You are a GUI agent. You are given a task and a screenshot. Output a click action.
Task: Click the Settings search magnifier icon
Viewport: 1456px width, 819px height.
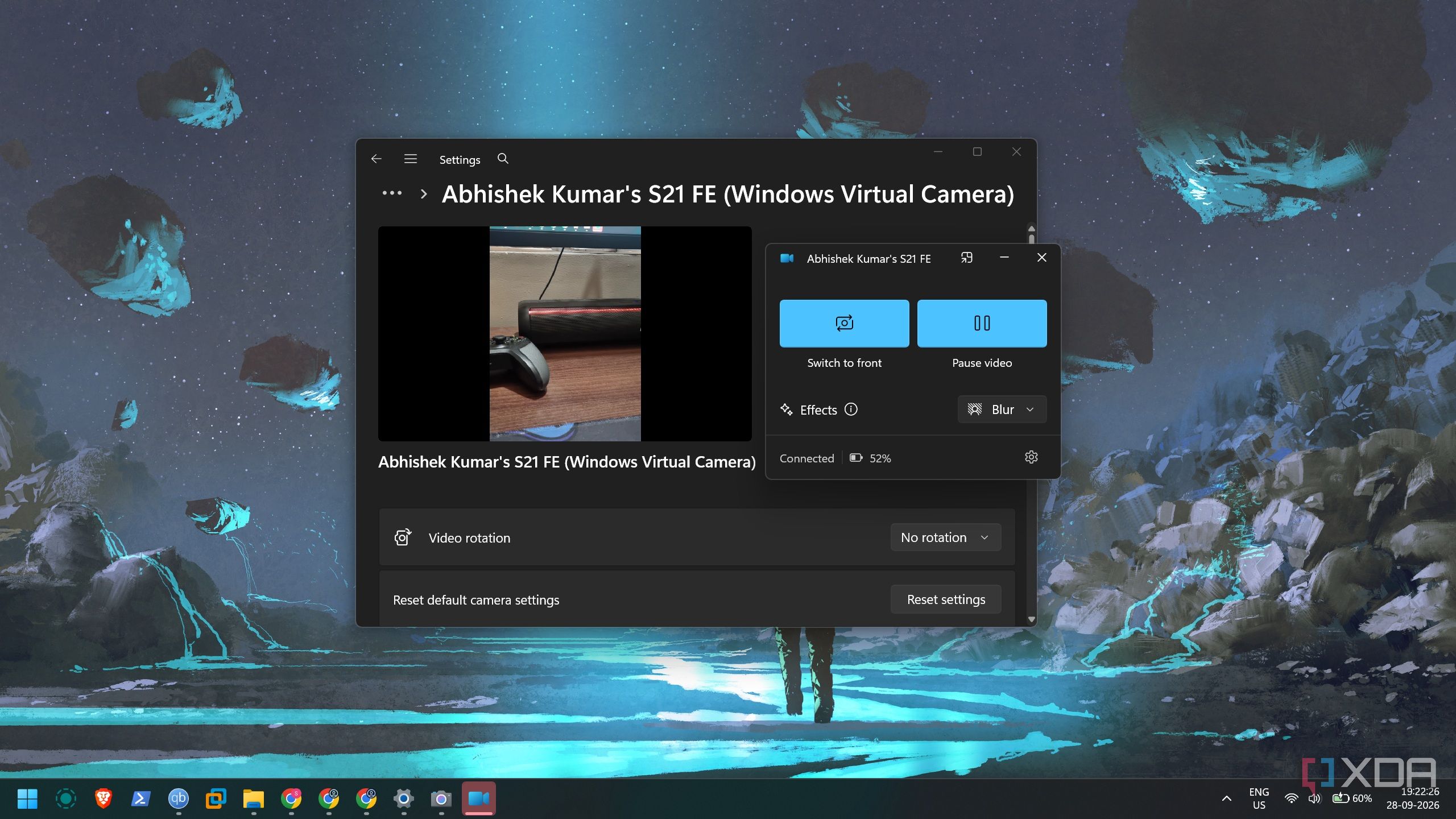tap(503, 159)
